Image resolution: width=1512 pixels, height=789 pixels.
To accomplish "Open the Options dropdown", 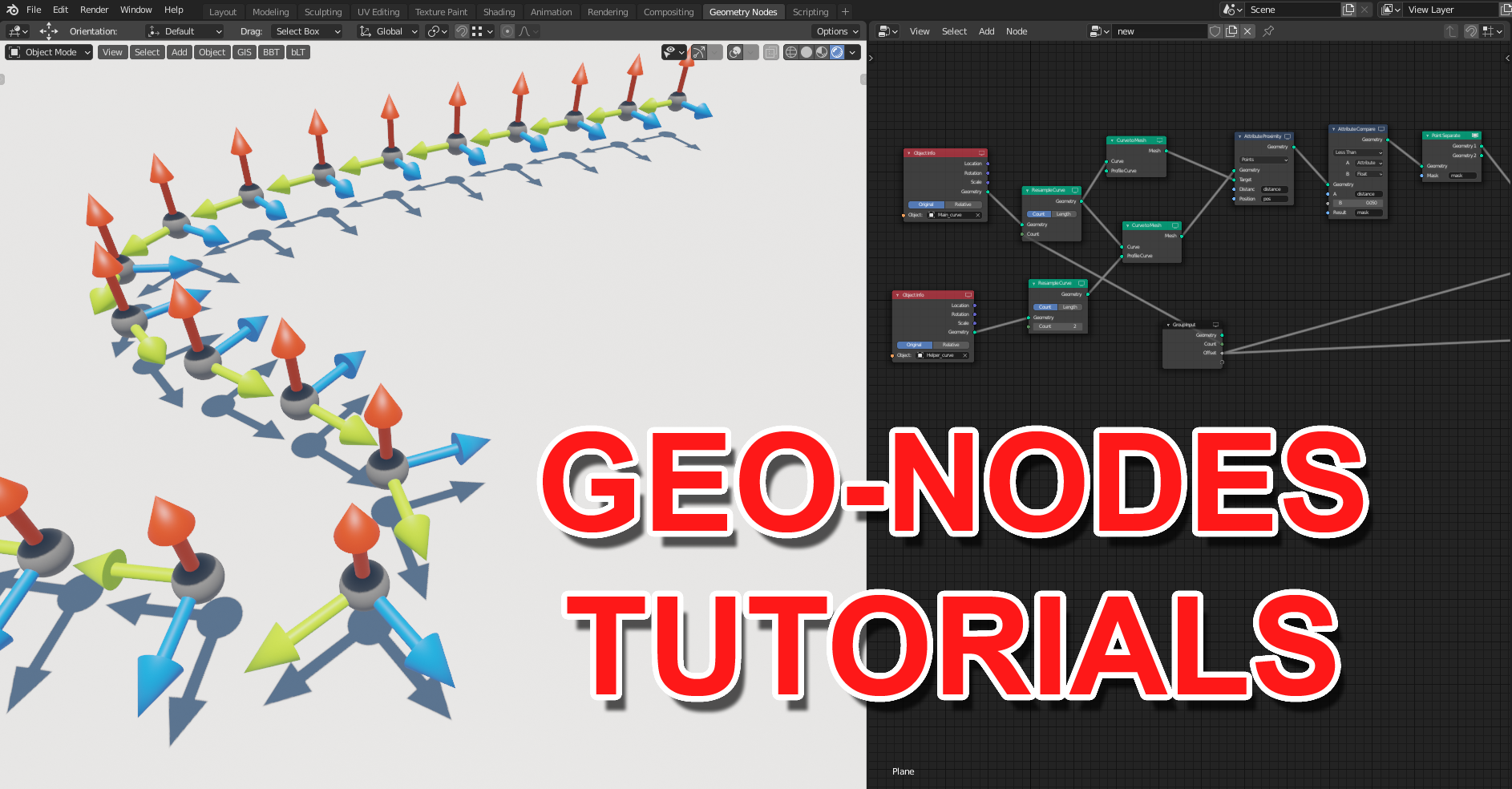I will (x=837, y=31).
